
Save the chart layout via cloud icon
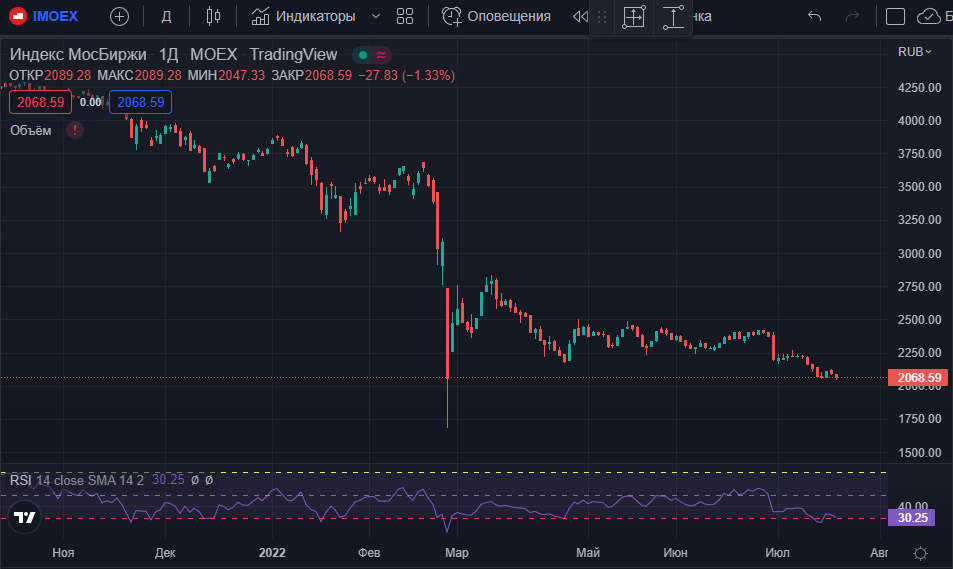point(928,16)
